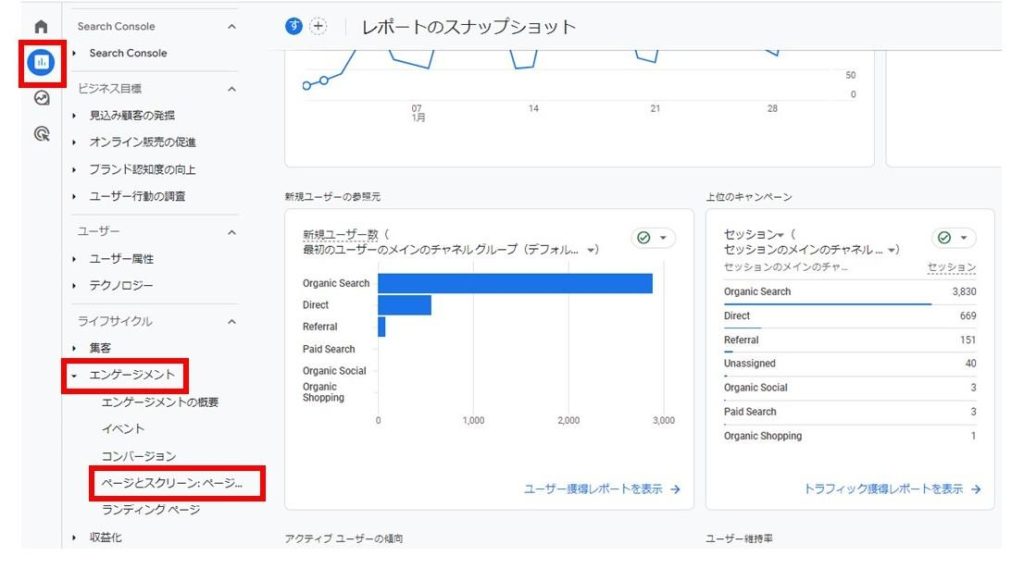Click the Referral bar in chart
The width and height of the screenshot is (1024, 569).
[x=381, y=327]
